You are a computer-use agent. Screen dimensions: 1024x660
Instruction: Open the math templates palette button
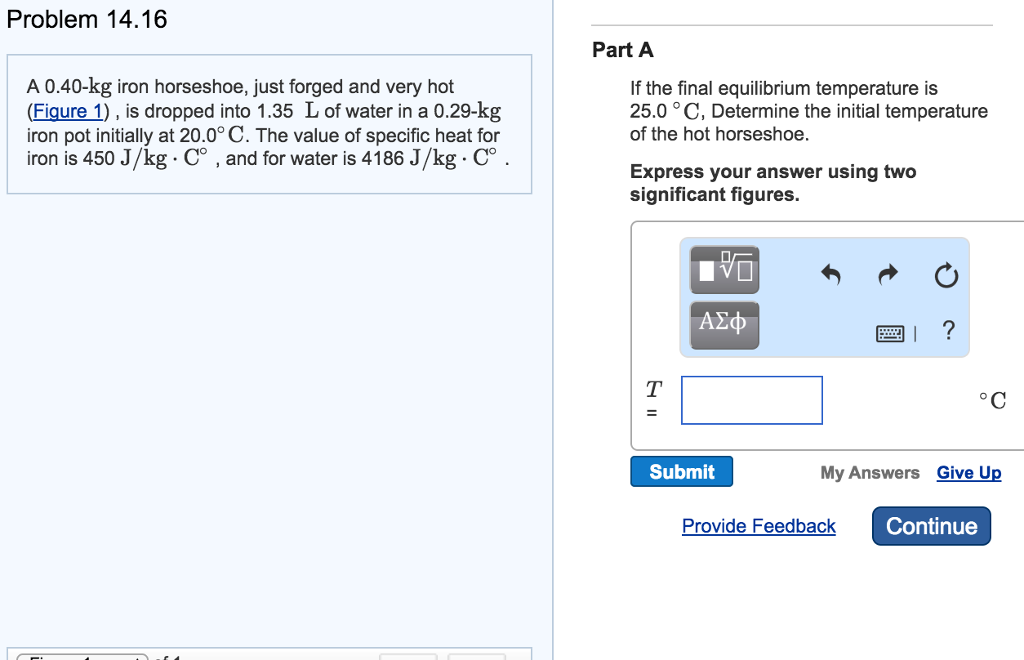[724, 269]
